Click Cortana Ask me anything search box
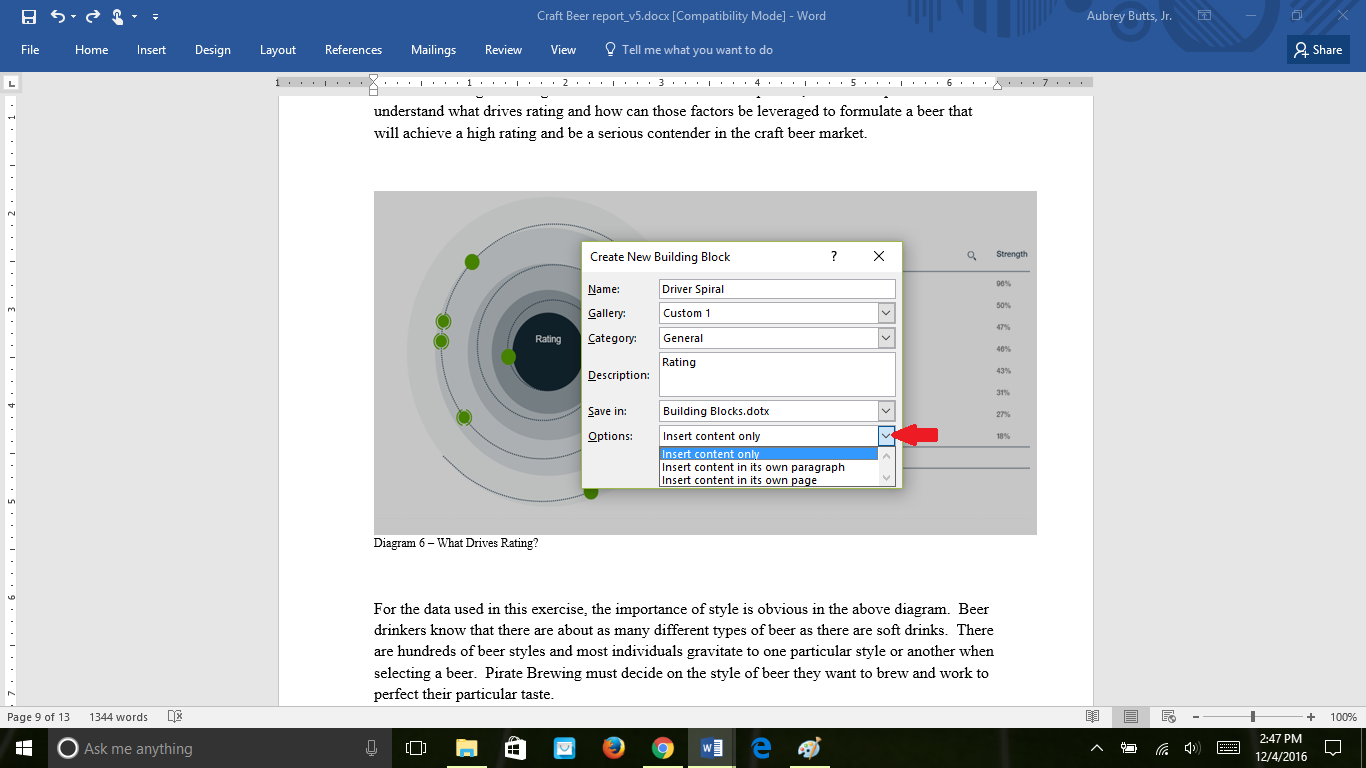This screenshot has height=768, width=1366. click(x=219, y=748)
